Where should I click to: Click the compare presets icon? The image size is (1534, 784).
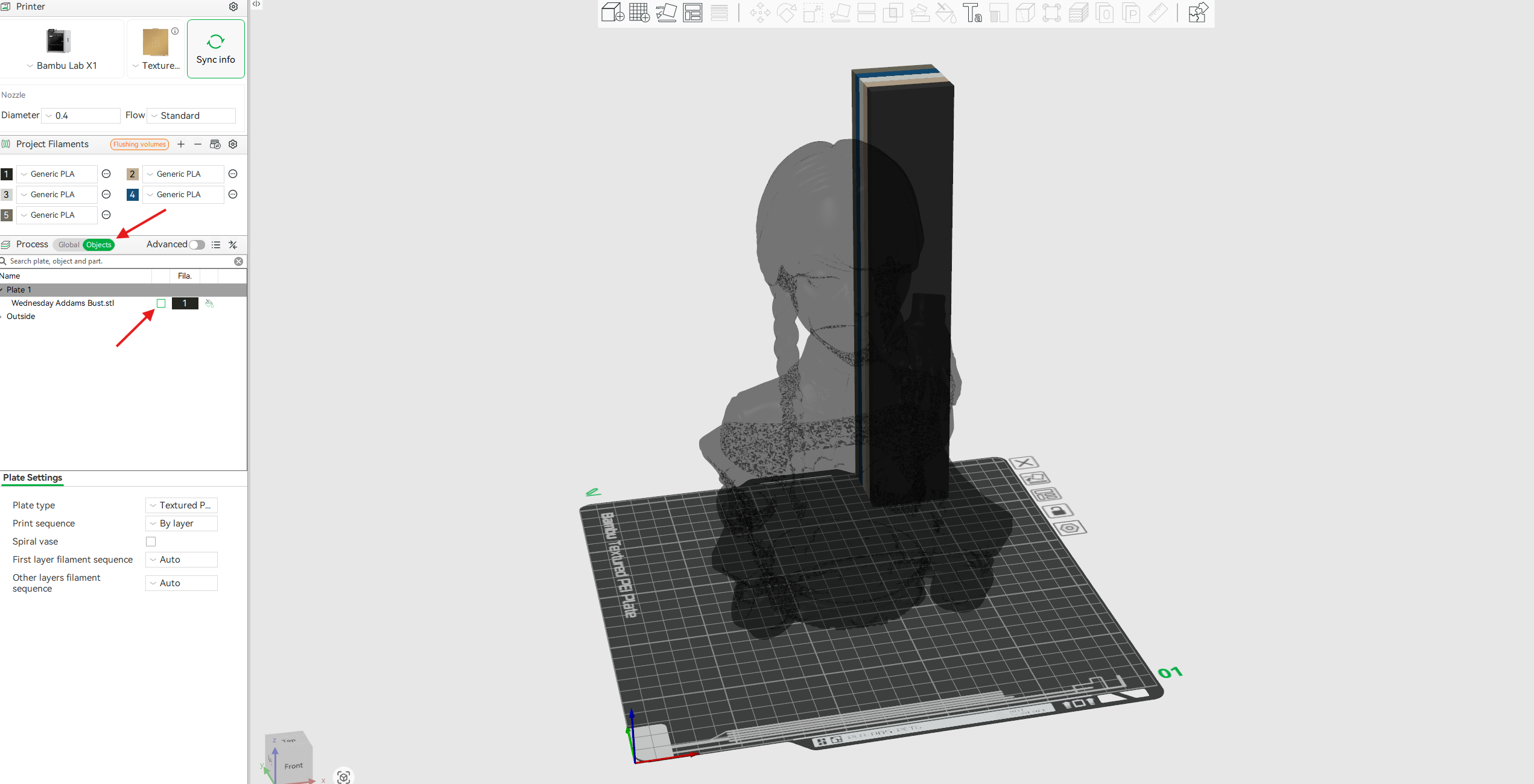pyautogui.click(x=233, y=245)
